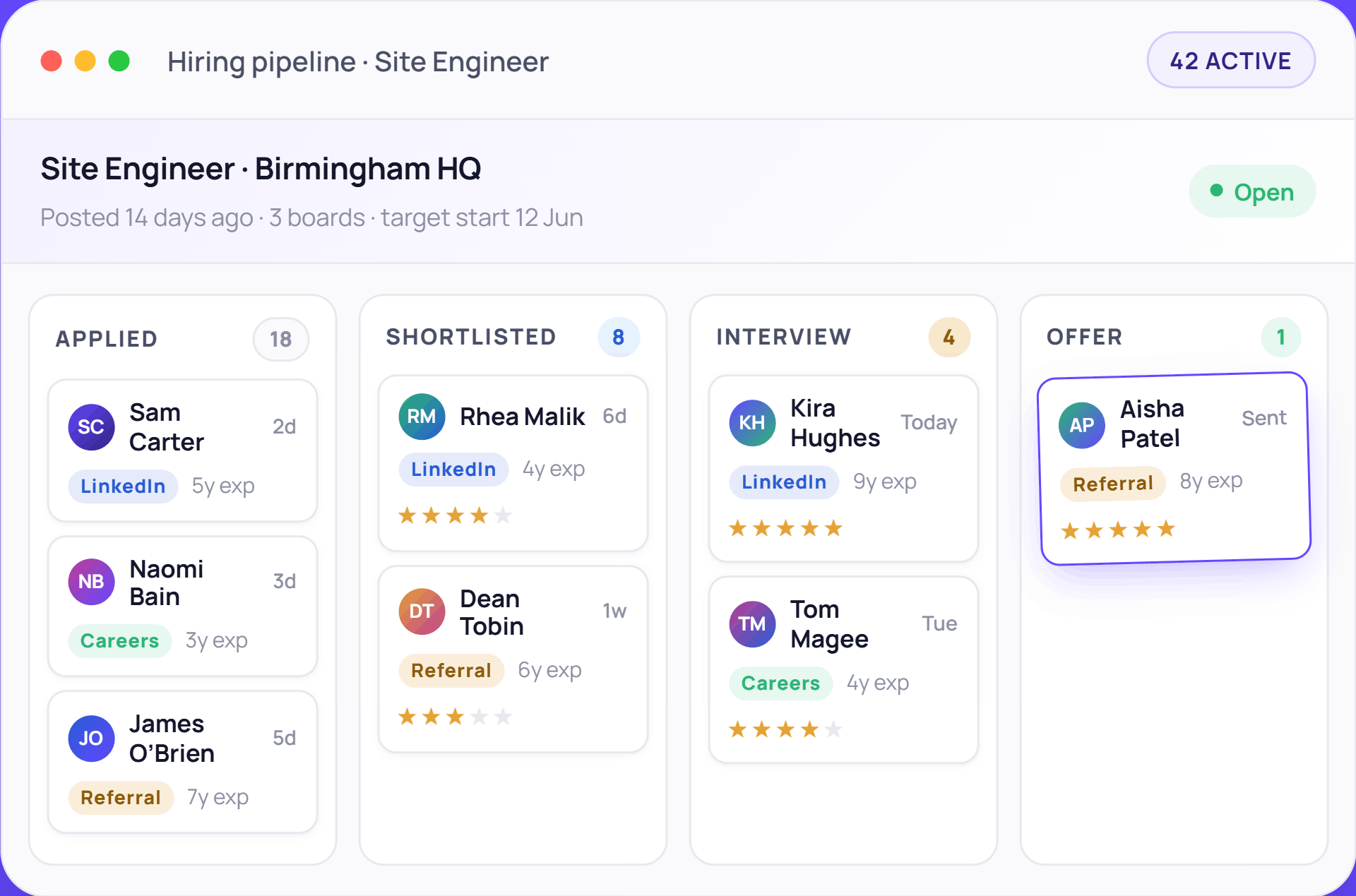This screenshot has height=896, width=1356.
Task: Click '5y exp' on Sam Carter card
Action: click(x=223, y=486)
